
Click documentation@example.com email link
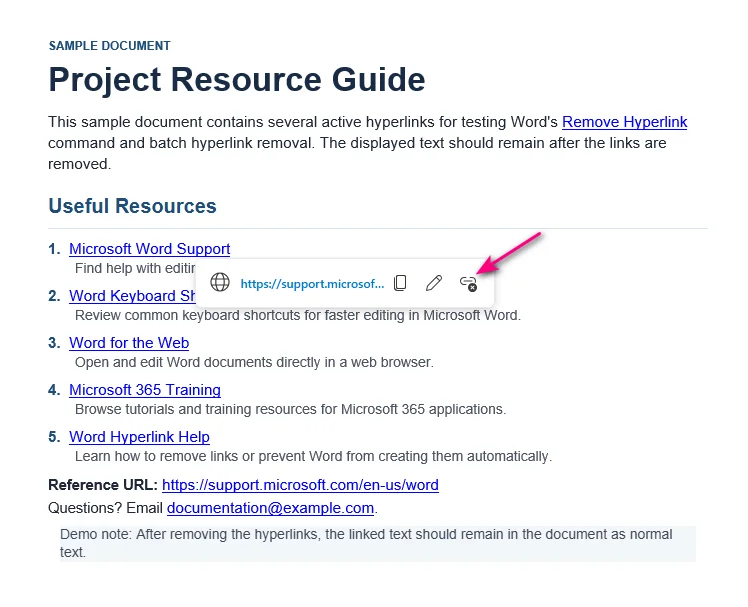click(270, 508)
